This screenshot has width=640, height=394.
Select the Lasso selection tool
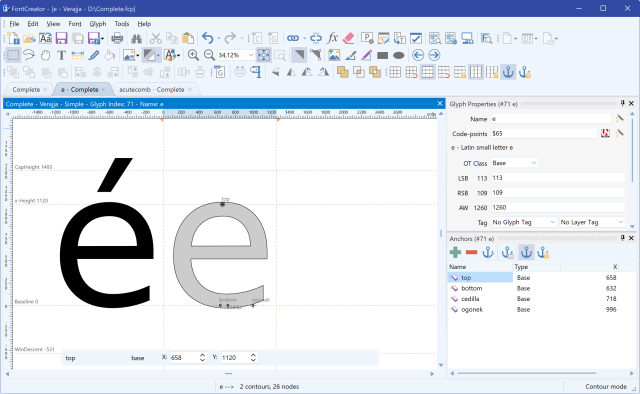click(29, 55)
